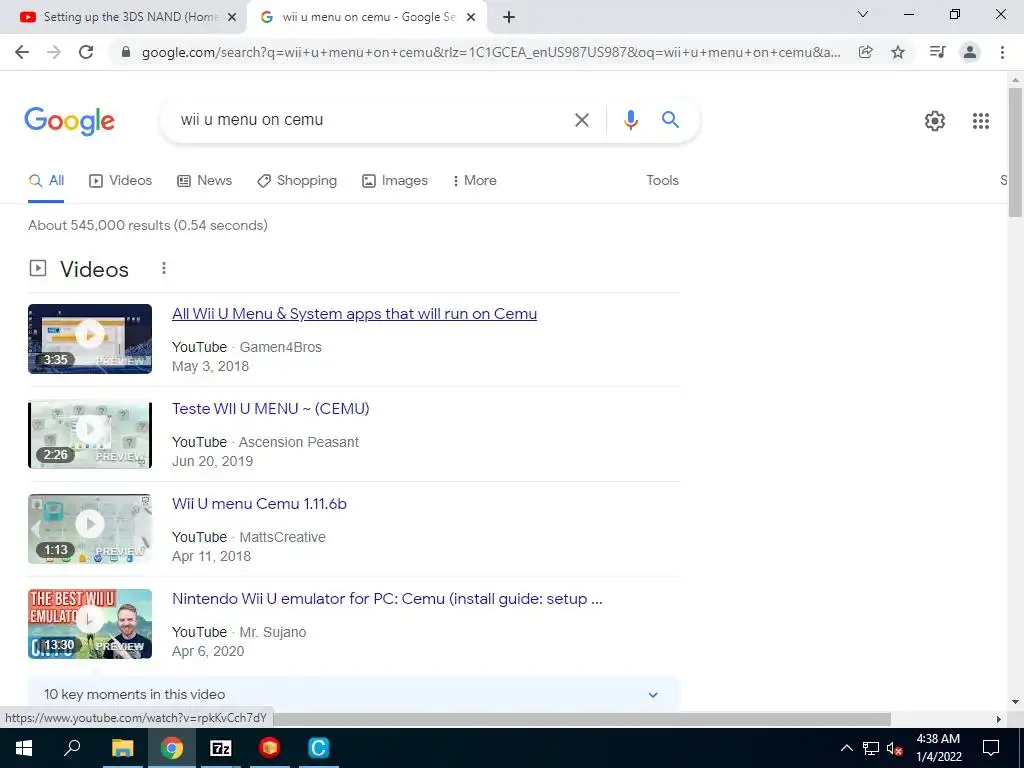Open Chrome's three-dot menu
The height and width of the screenshot is (768, 1024).
click(x=1002, y=52)
